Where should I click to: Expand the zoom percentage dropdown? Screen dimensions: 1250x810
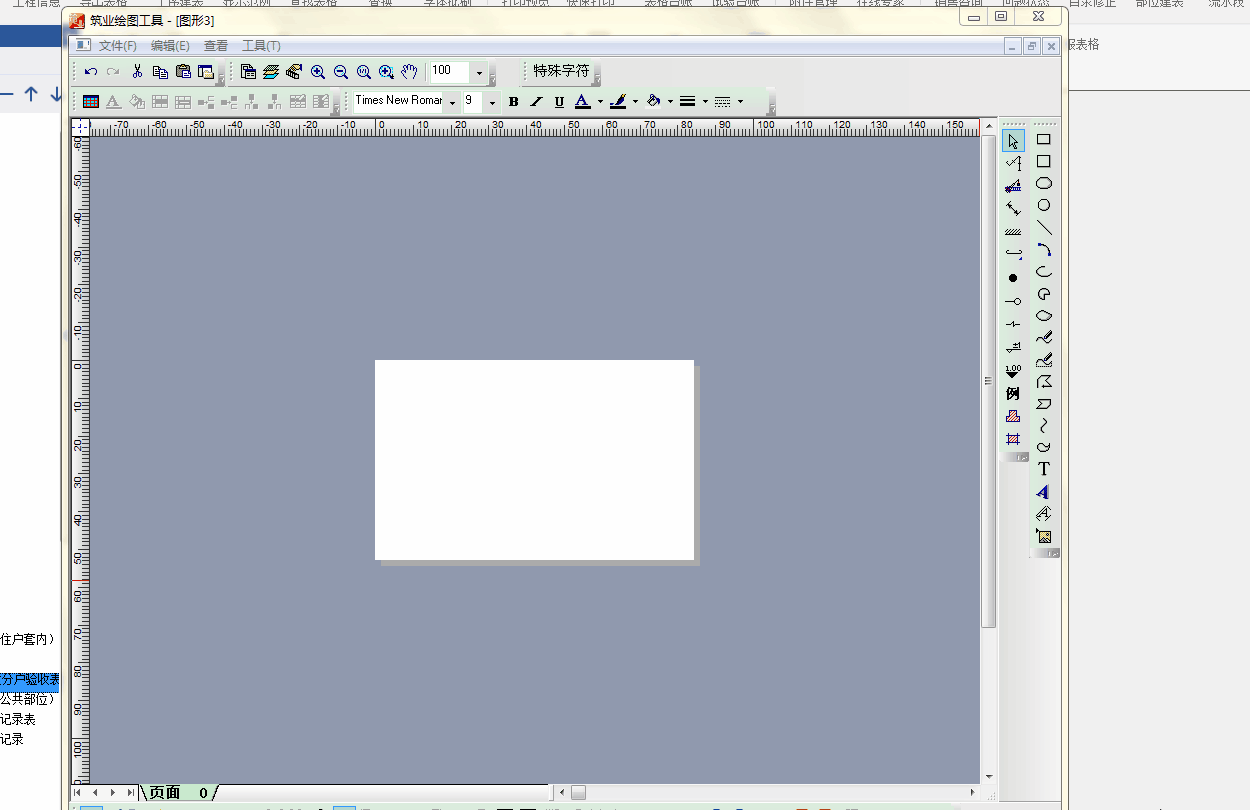pos(479,73)
